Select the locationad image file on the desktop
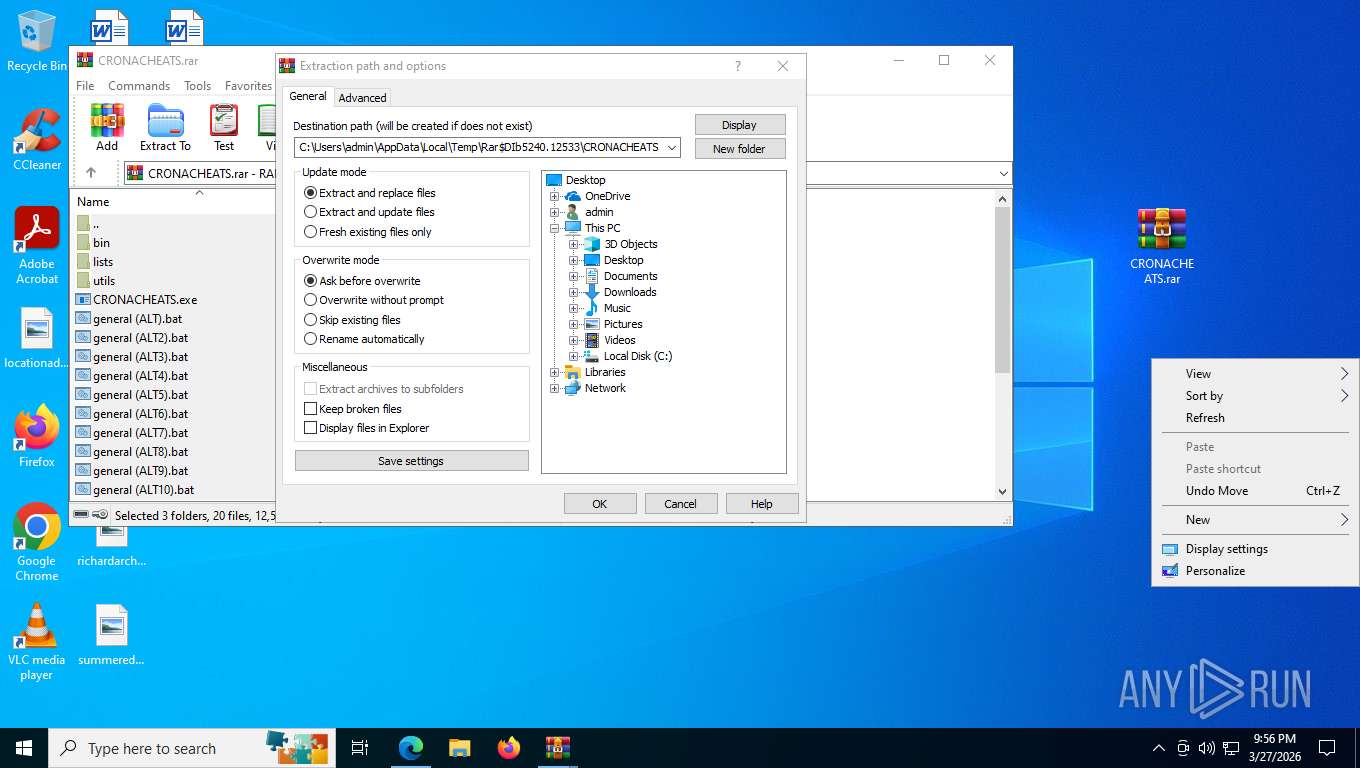The height and width of the screenshot is (768, 1360). click(36, 338)
